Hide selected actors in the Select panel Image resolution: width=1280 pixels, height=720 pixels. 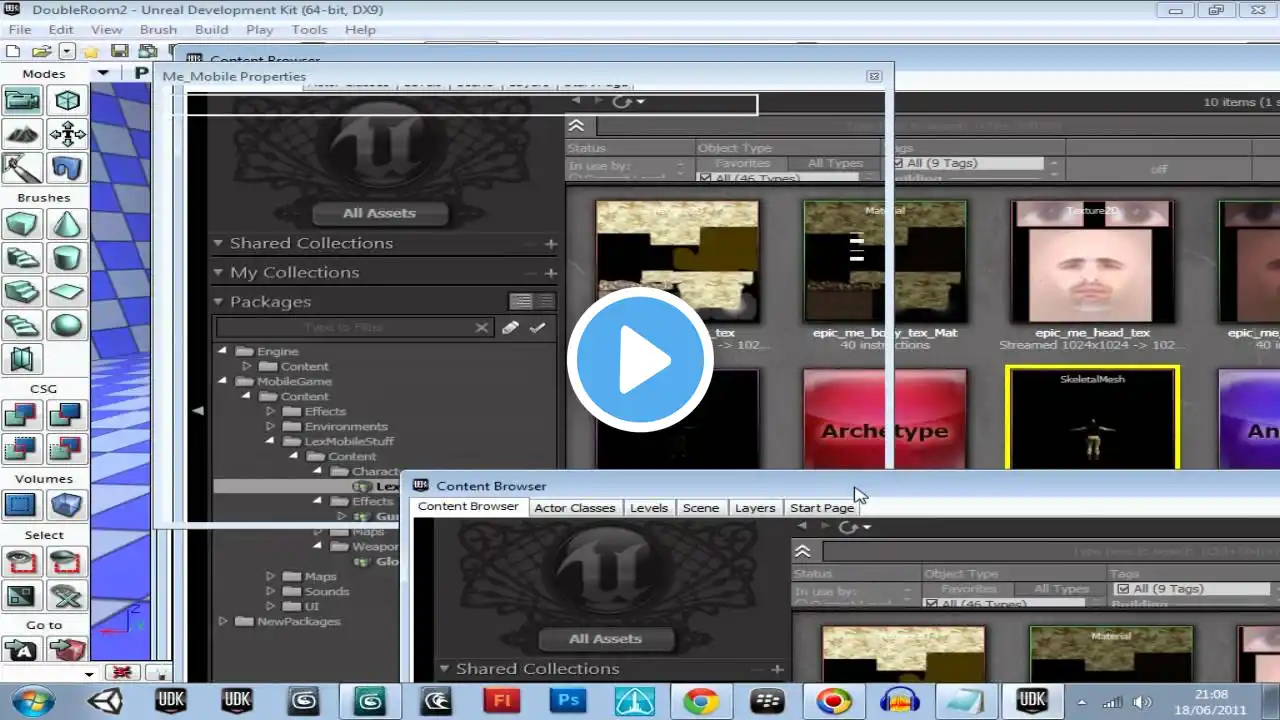67,563
